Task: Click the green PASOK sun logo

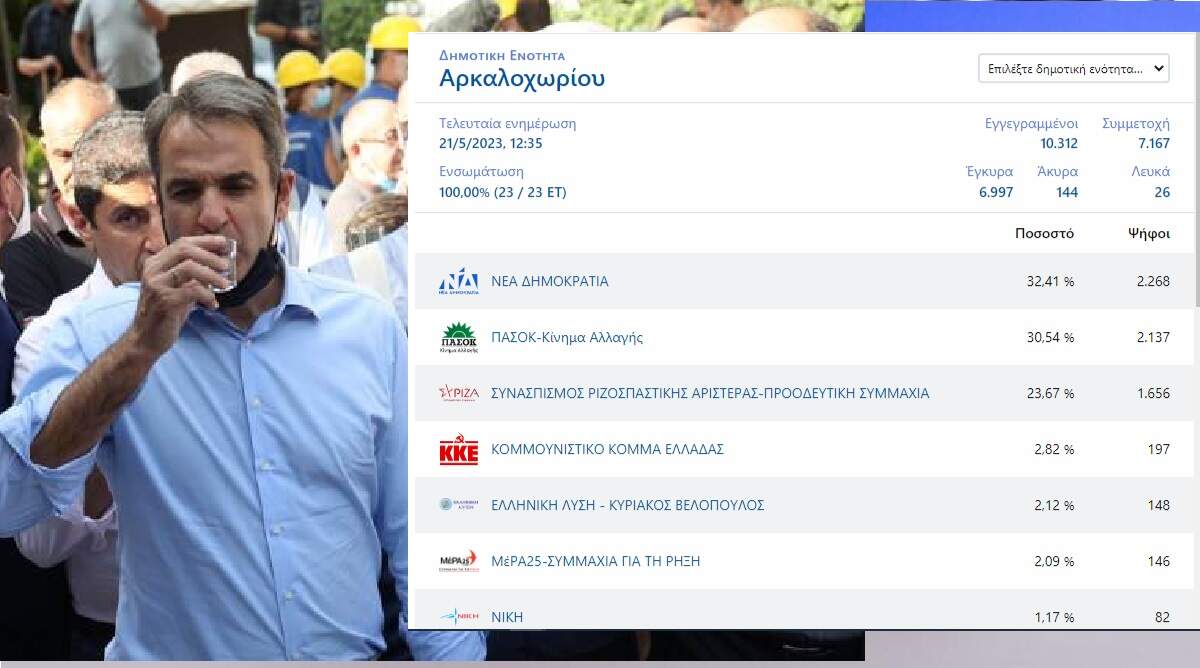Action: 458,338
